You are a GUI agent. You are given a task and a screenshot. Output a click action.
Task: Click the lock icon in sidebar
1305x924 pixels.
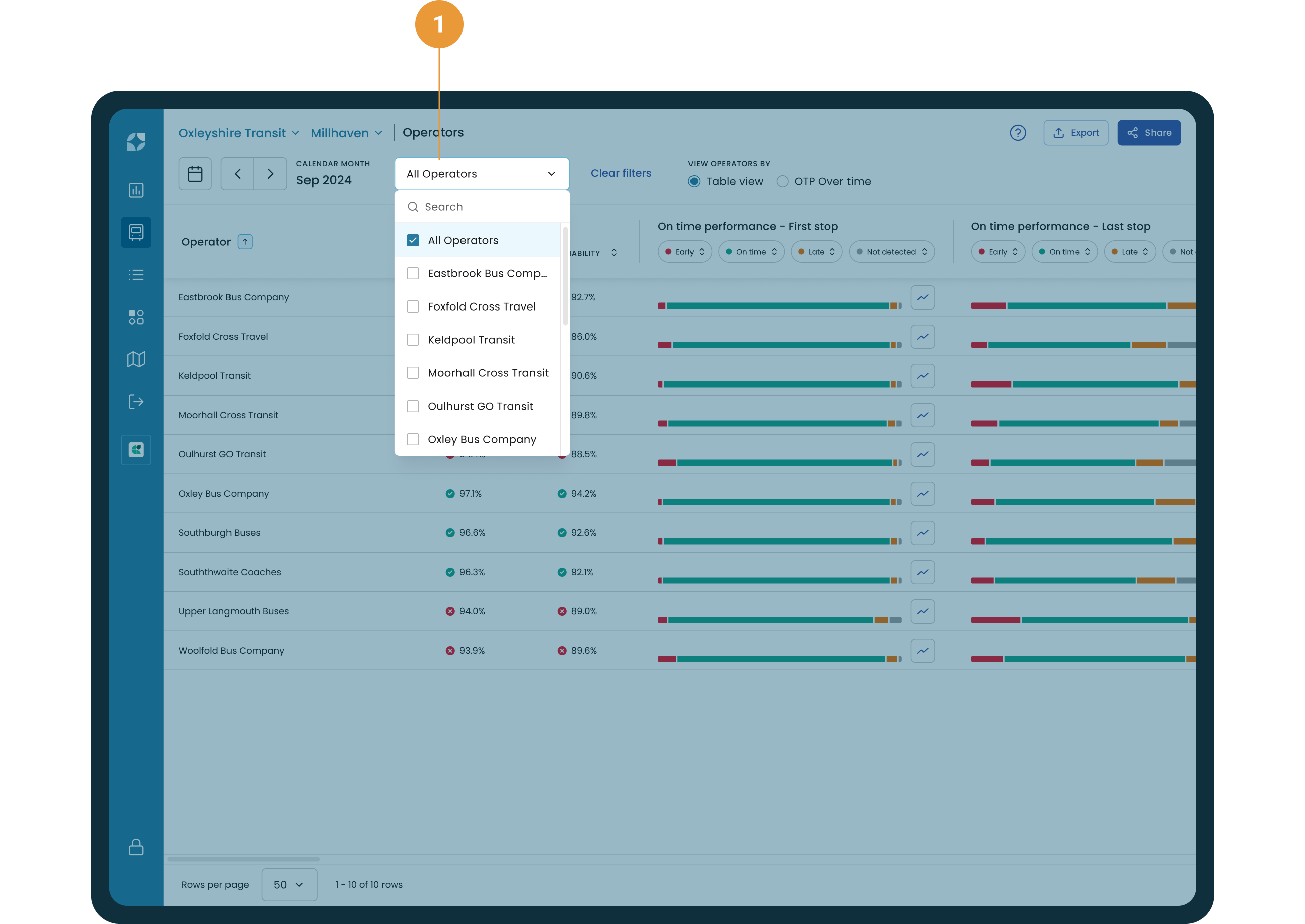point(136,846)
